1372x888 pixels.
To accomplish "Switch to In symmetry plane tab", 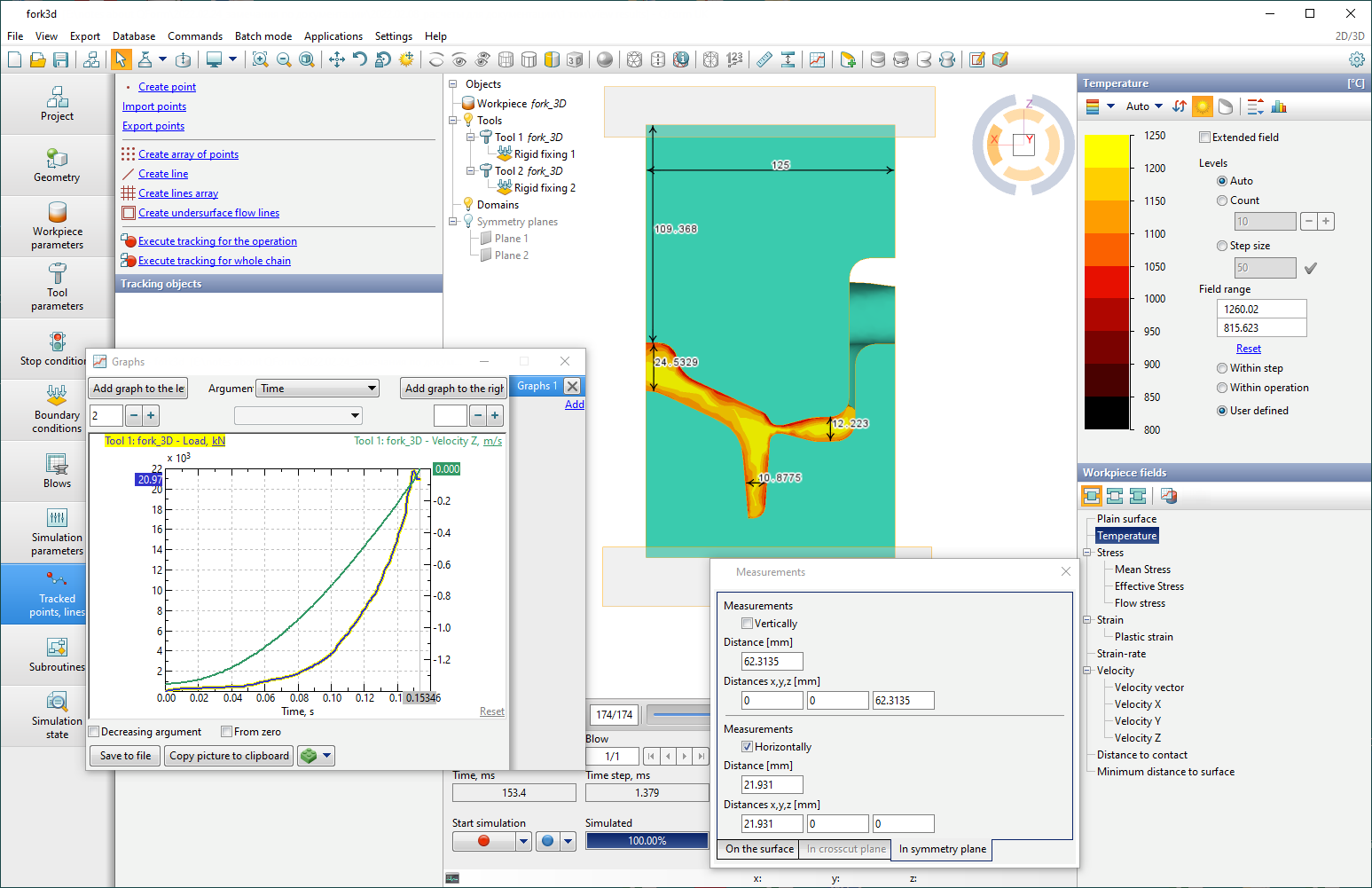I will click(x=942, y=849).
